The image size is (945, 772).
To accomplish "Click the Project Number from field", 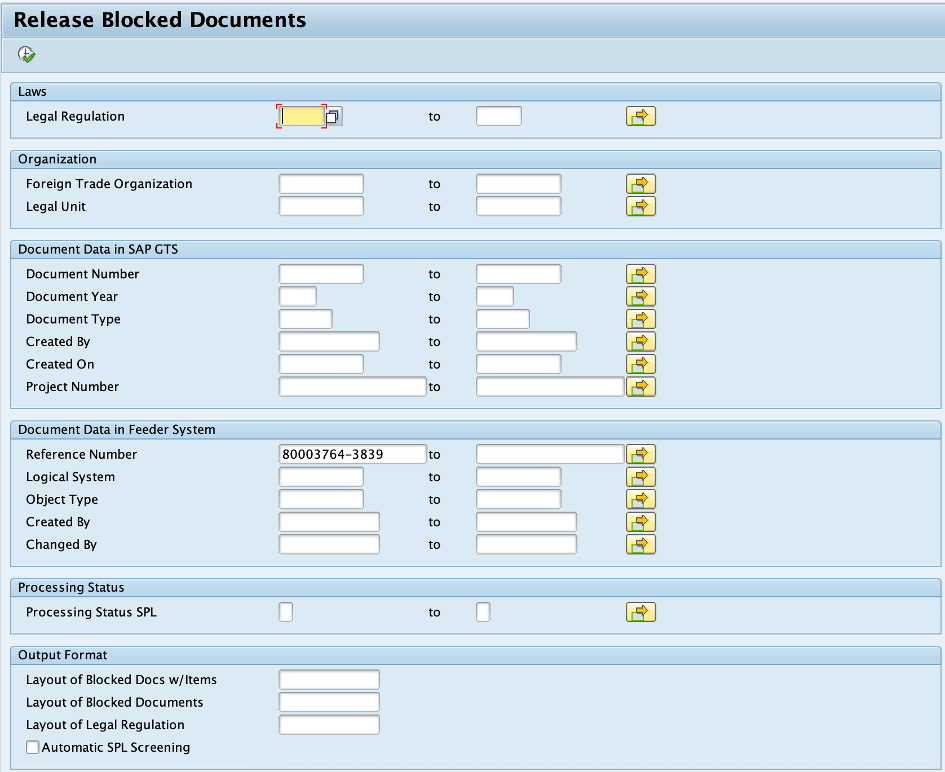I will [353, 387].
